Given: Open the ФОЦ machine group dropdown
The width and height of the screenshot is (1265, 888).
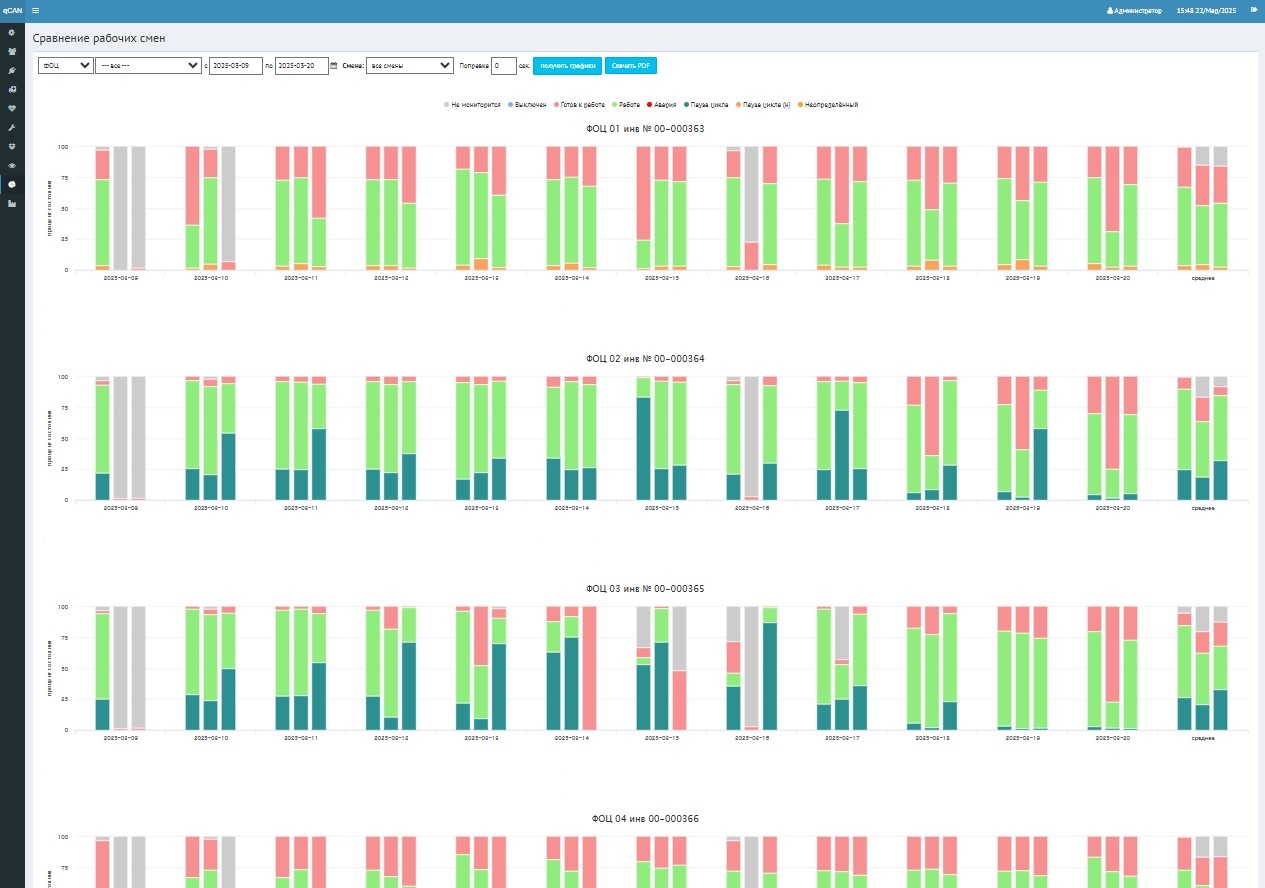Looking at the screenshot, I should 65,66.
